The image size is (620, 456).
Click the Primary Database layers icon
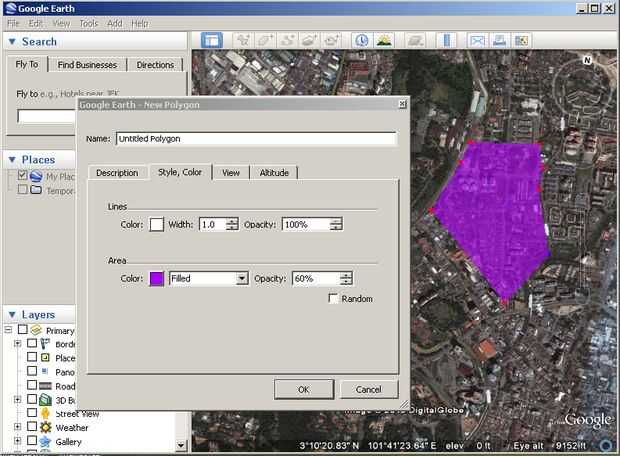click(36, 329)
